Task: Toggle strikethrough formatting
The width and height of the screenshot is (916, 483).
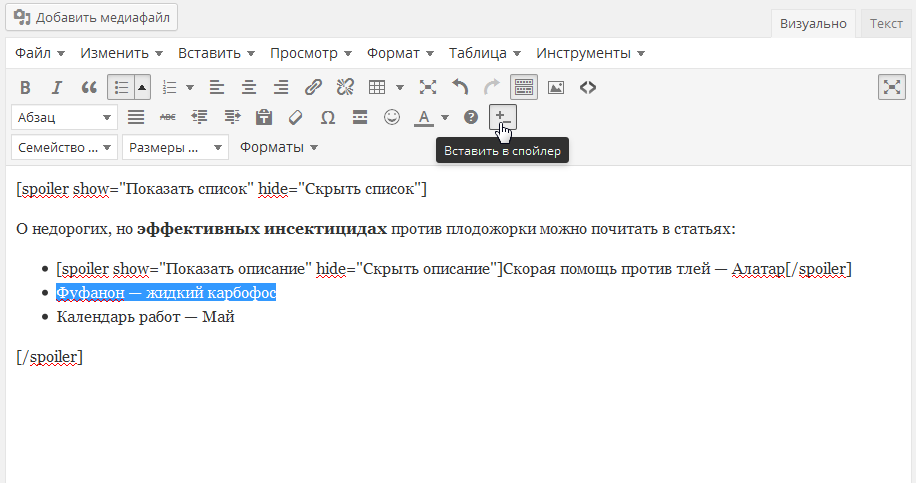Action: pyautogui.click(x=168, y=117)
